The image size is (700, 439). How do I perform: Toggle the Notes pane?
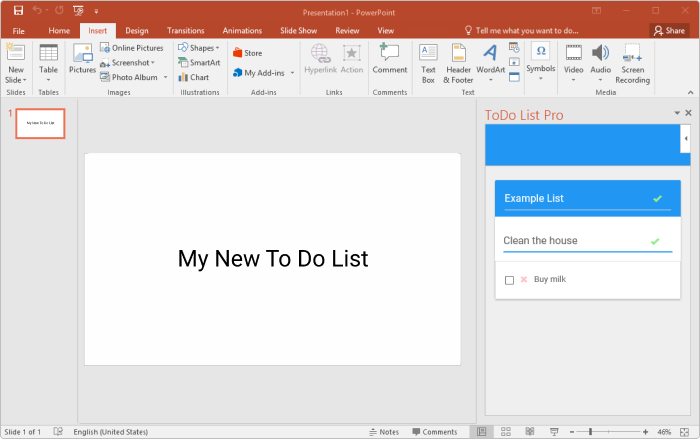[384, 432]
